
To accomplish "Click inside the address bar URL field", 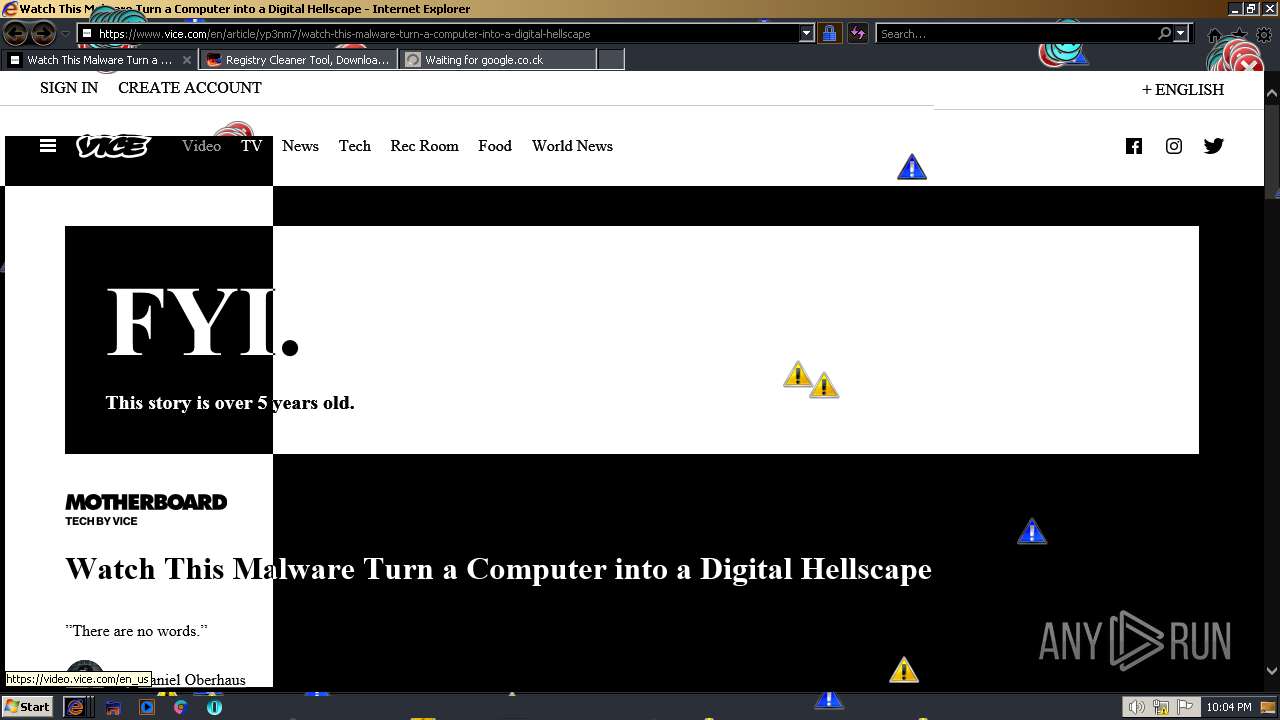I will [440, 33].
